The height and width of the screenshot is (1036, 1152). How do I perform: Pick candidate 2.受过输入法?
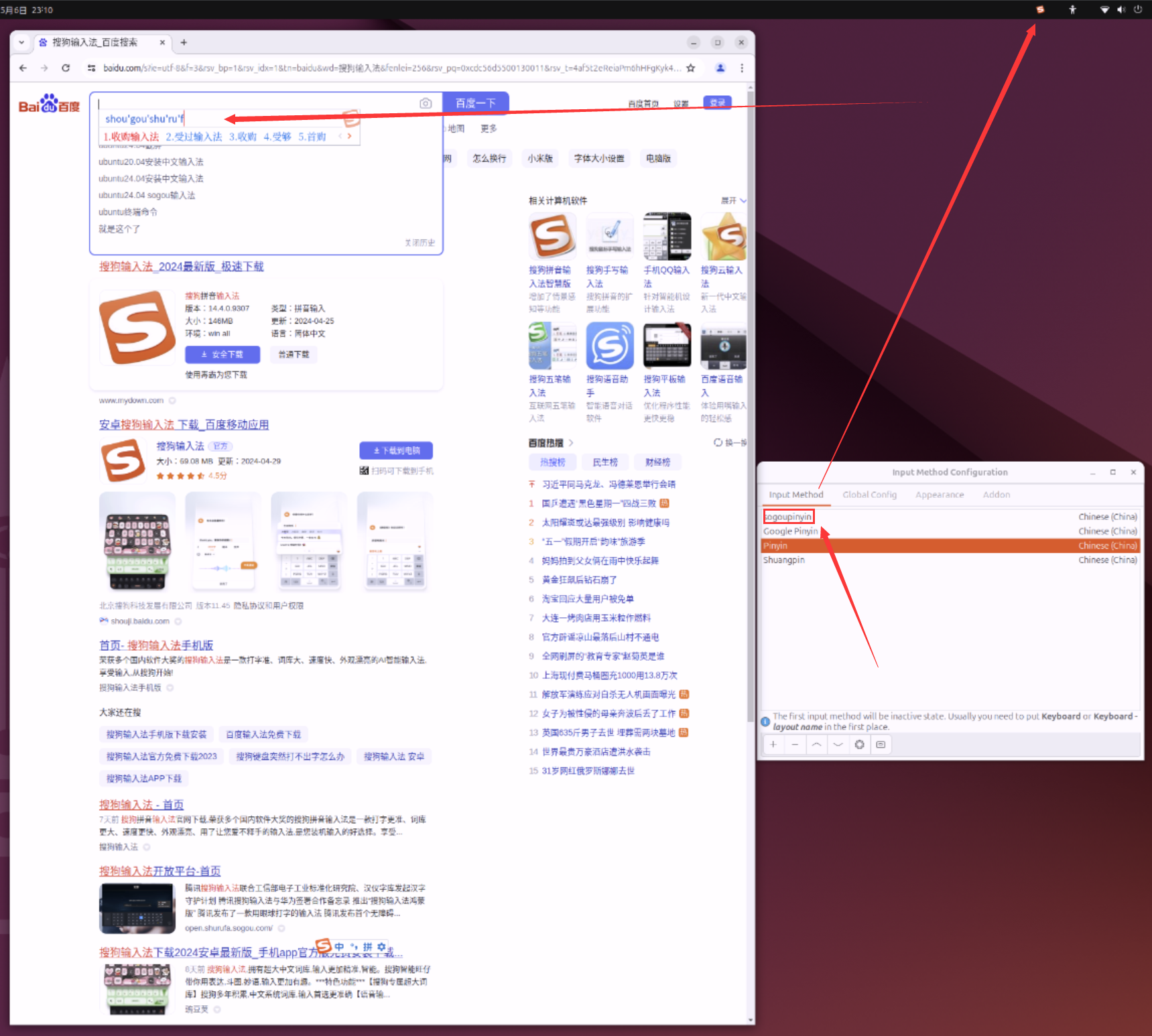[x=194, y=137]
